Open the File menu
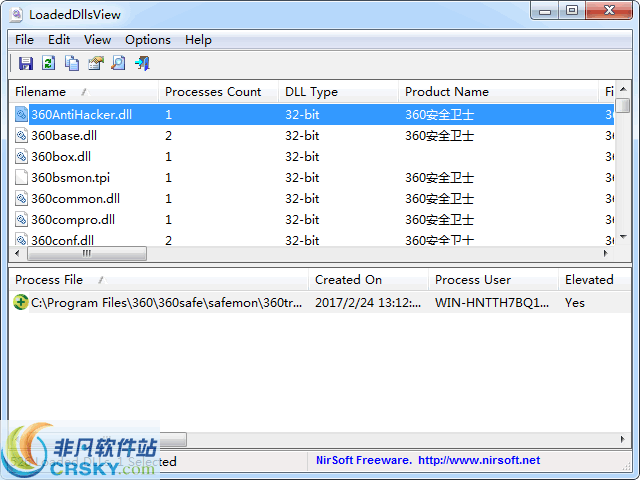 click(x=24, y=40)
